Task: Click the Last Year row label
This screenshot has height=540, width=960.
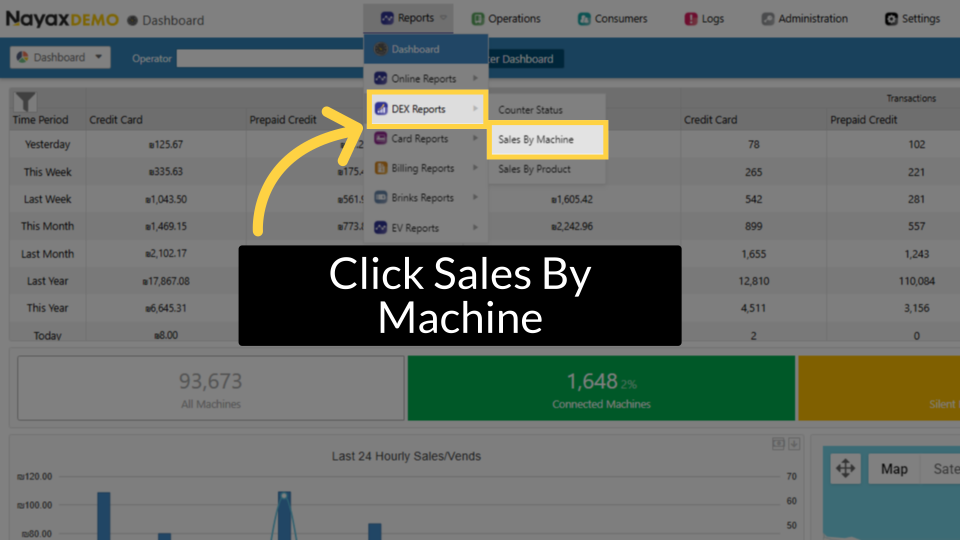Action: [x=47, y=281]
